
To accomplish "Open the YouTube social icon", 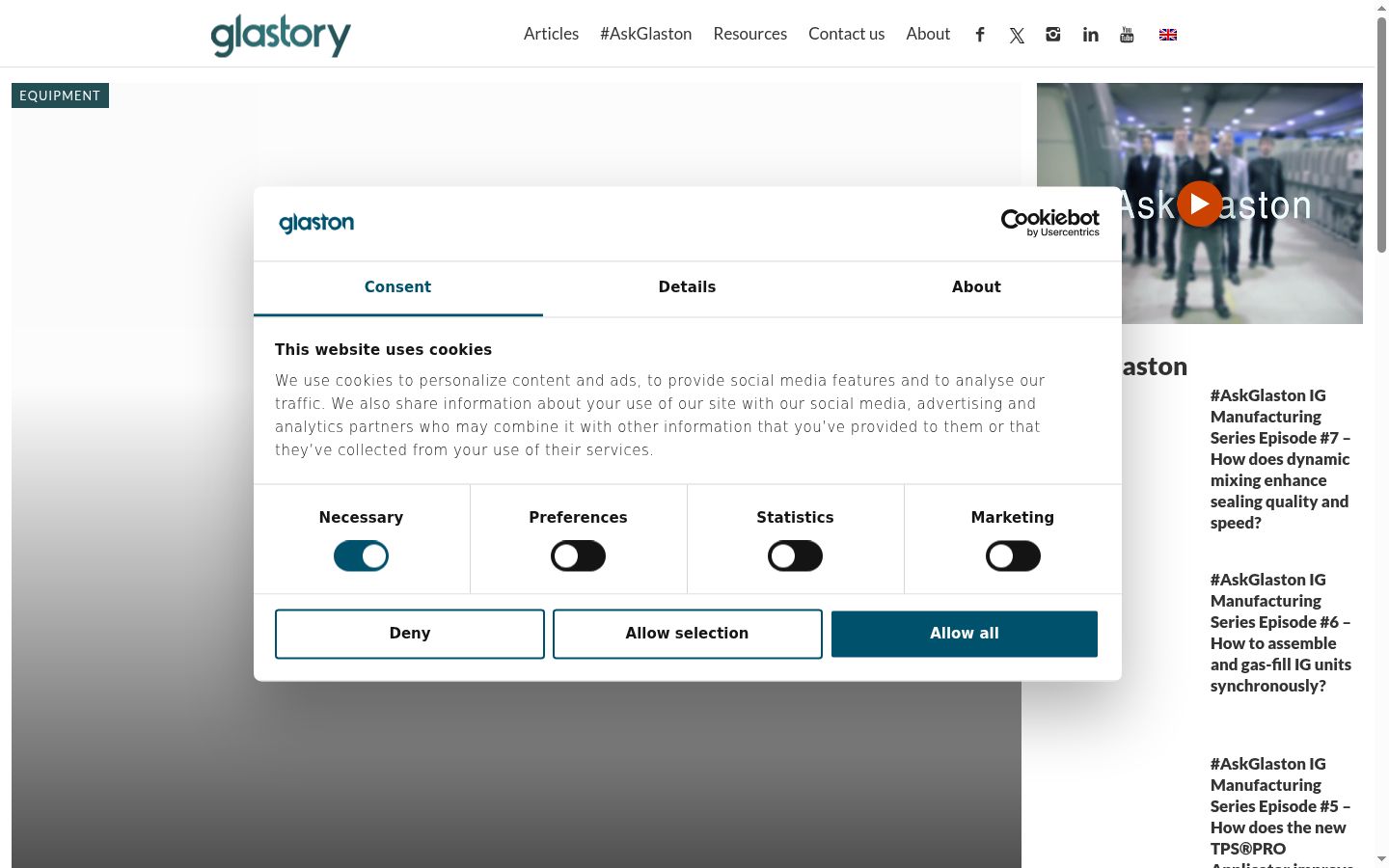I will tap(1127, 35).
